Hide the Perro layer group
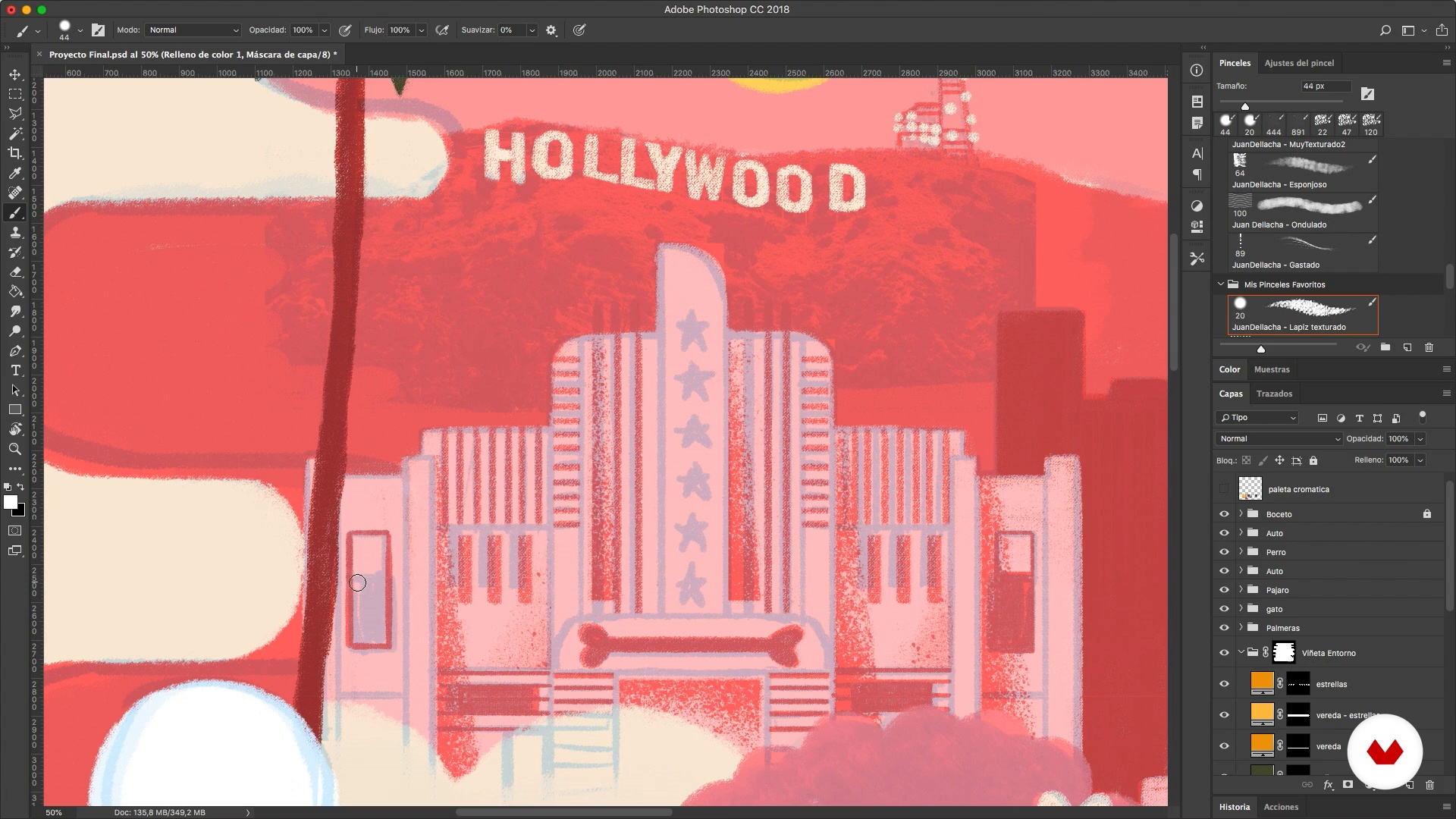The width and height of the screenshot is (1456, 819). (1224, 552)
